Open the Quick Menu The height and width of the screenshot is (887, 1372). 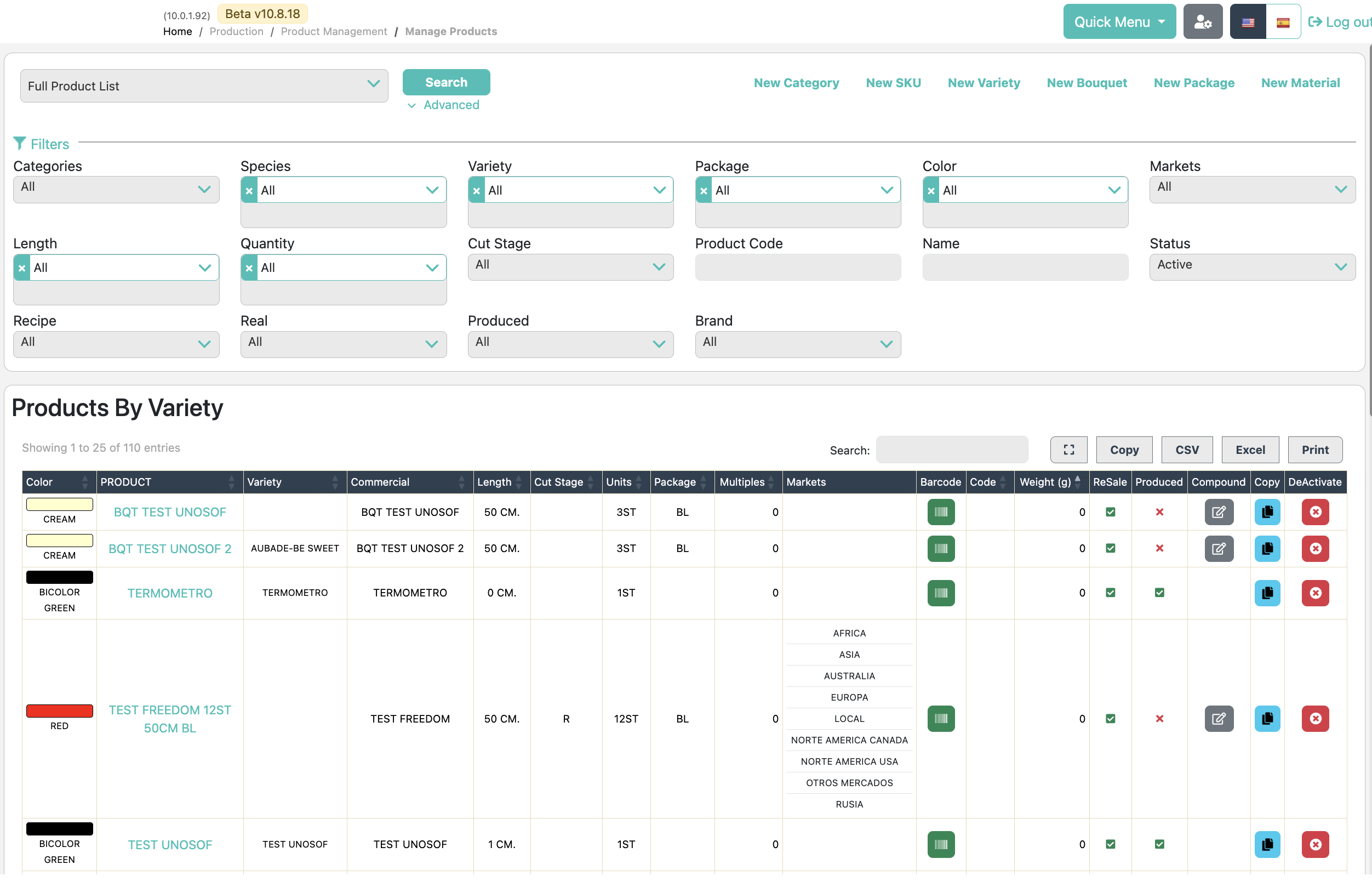click(x=1119, y=22)
